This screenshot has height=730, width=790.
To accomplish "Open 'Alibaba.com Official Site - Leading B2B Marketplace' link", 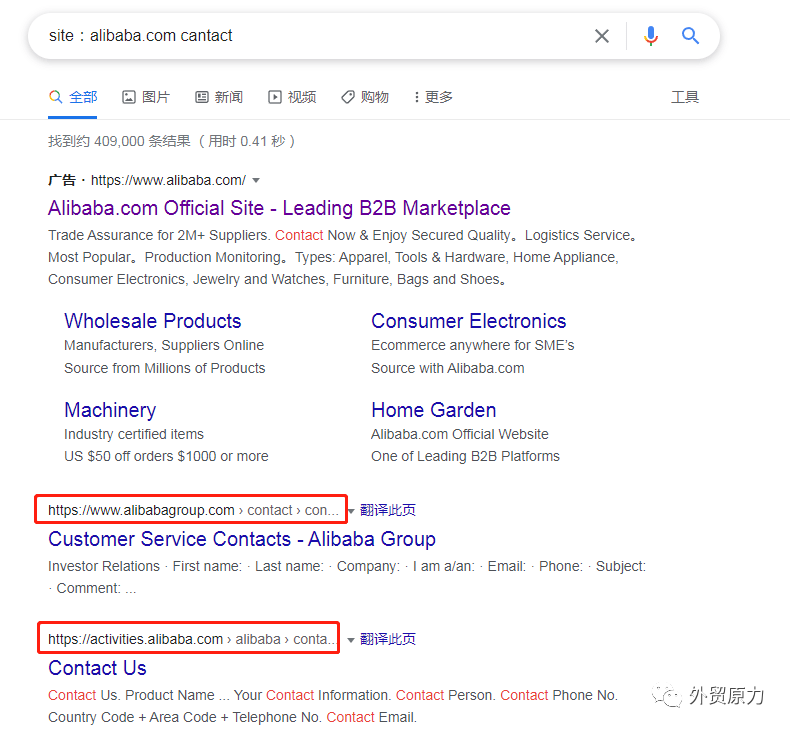I will click(279, 208).
